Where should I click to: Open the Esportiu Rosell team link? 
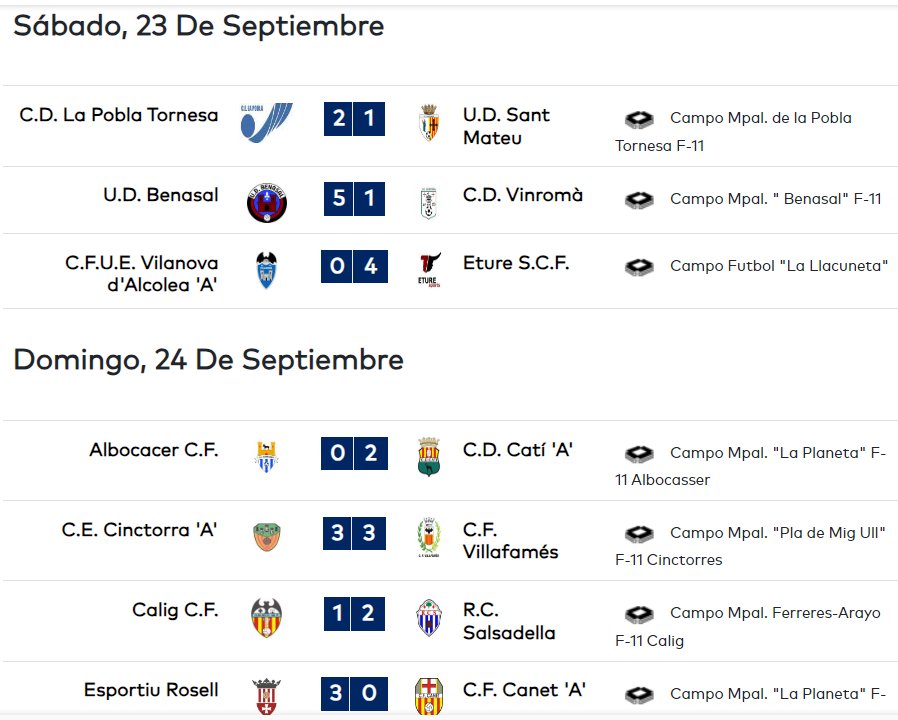pos(151,690)
